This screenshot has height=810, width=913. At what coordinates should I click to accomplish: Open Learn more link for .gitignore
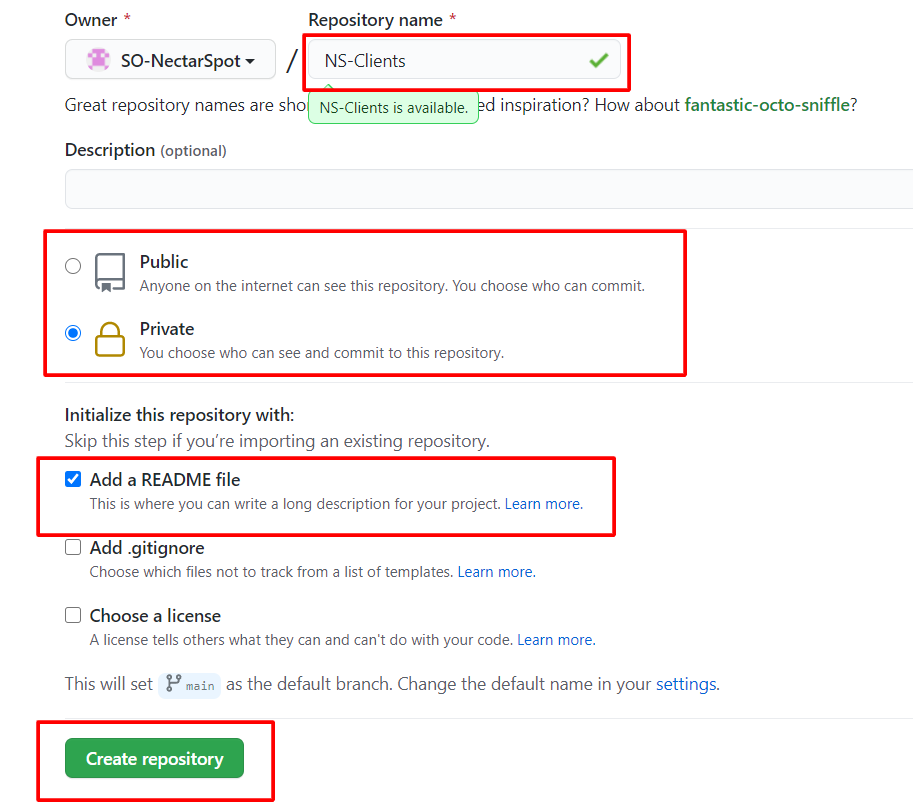point(496,572)
